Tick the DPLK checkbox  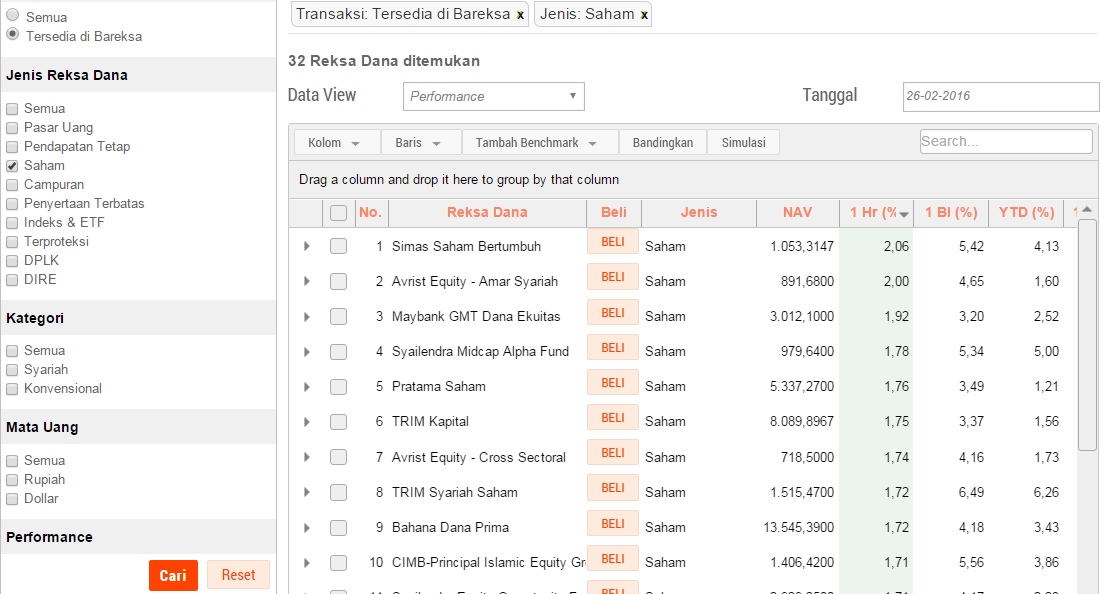point(12,260)
